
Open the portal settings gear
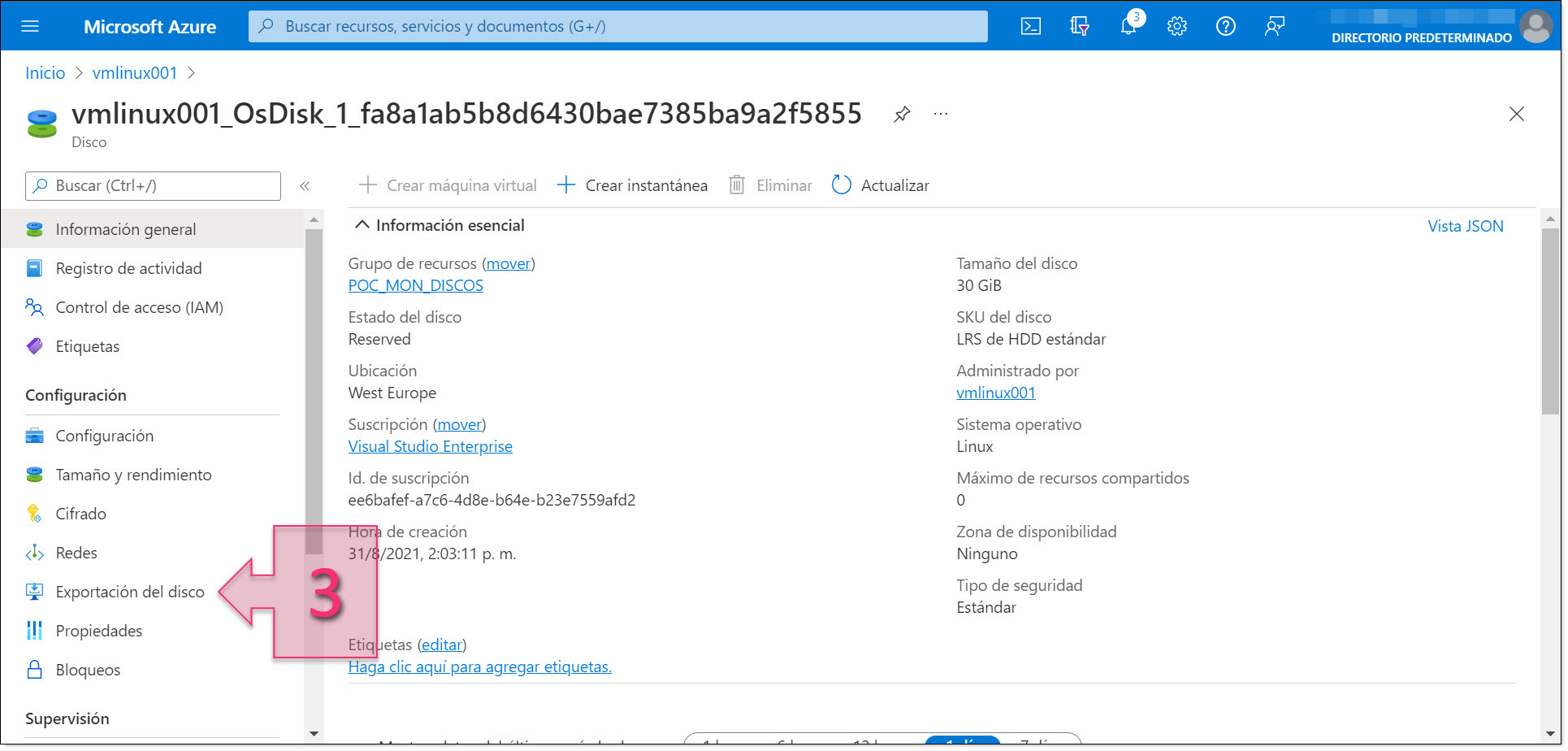click(x=1176, y=25)
